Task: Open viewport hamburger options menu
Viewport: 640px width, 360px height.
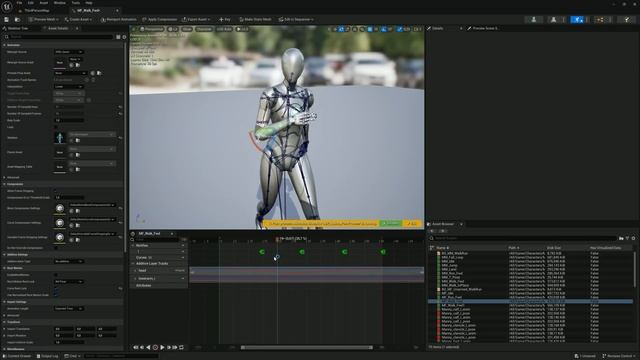Action: tap(133, 29)
